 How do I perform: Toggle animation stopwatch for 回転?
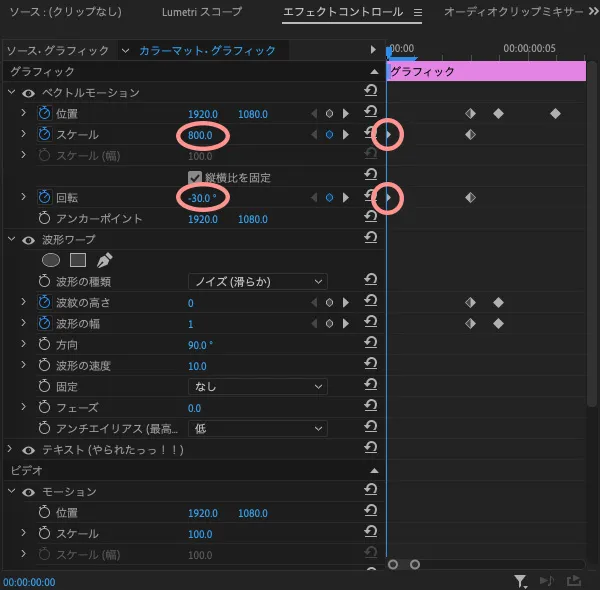click(x=44, y=198)
